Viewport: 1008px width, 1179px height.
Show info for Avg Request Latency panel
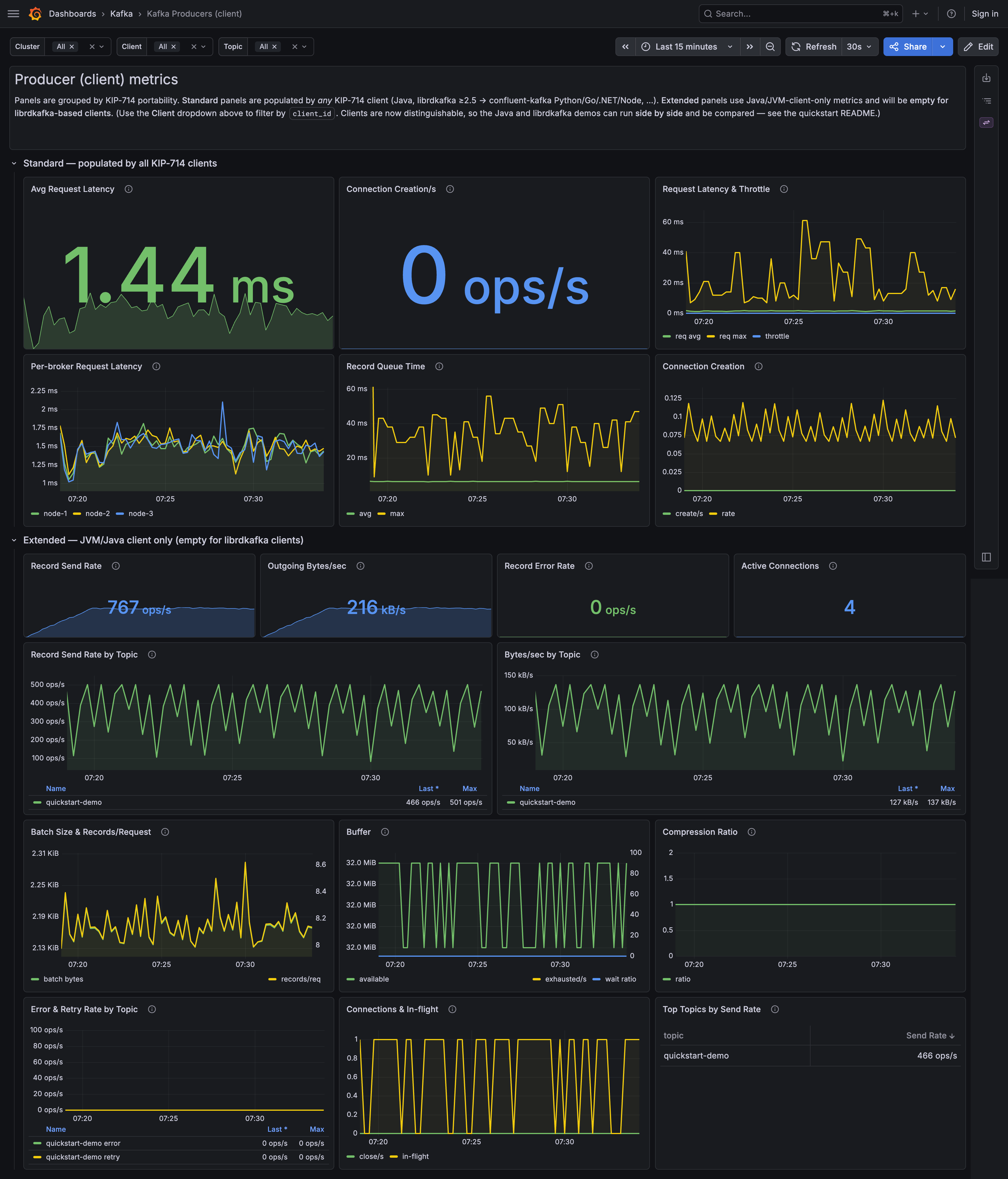pyautogui.click(x=129, y=189)
